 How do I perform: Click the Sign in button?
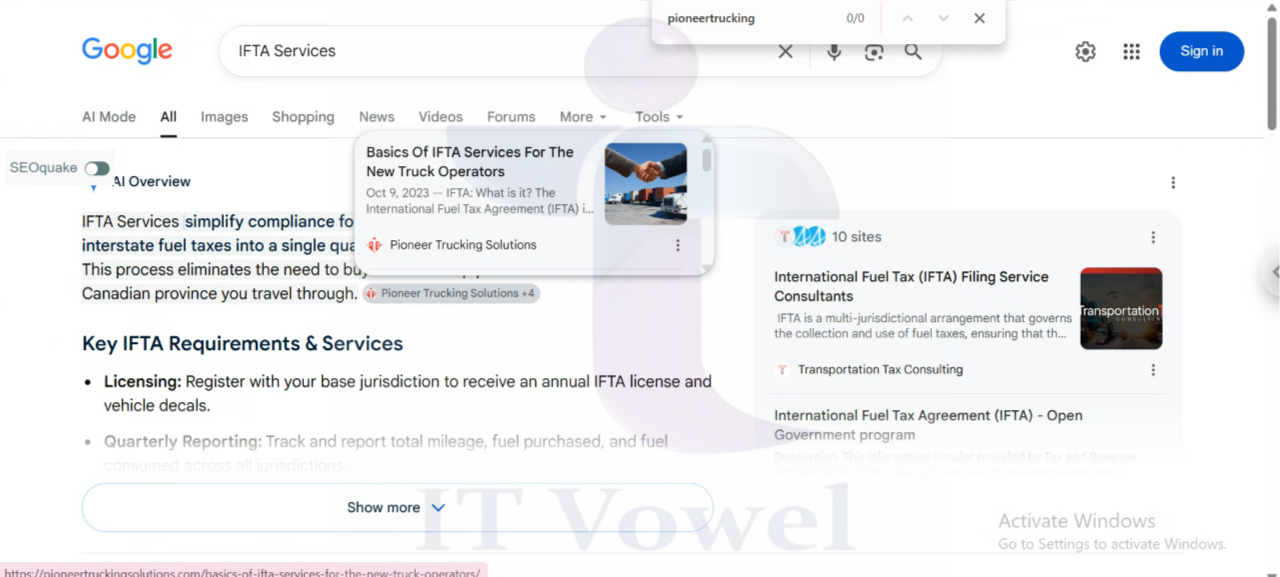pos(1201,51)
